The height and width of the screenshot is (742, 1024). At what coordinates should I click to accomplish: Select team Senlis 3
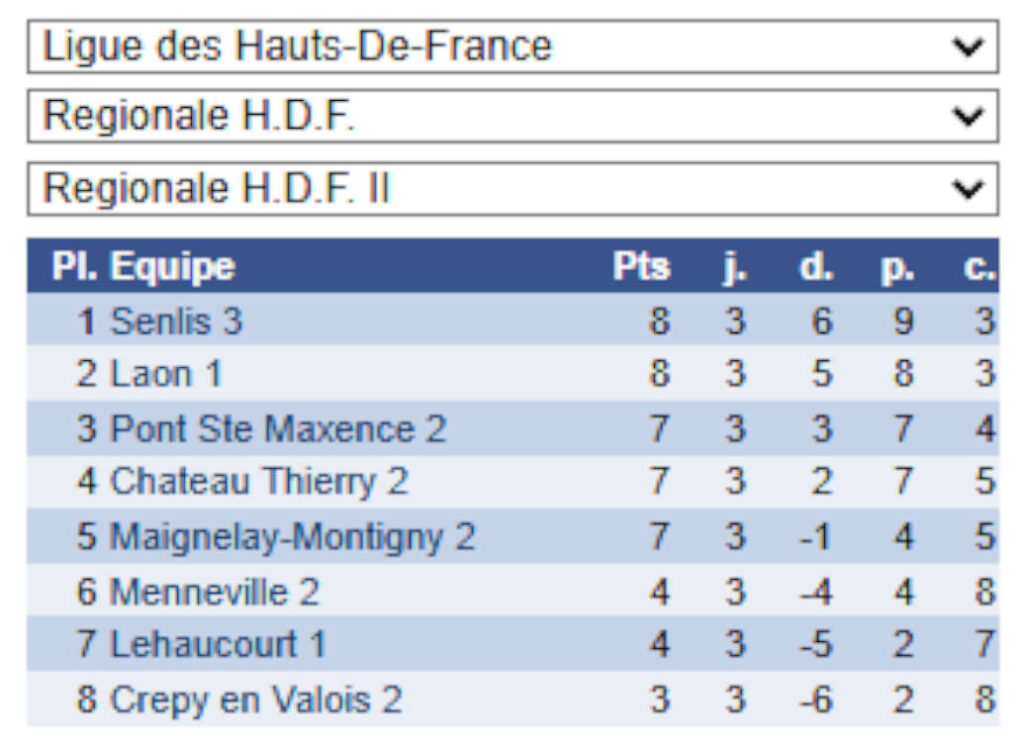[176, 321]
